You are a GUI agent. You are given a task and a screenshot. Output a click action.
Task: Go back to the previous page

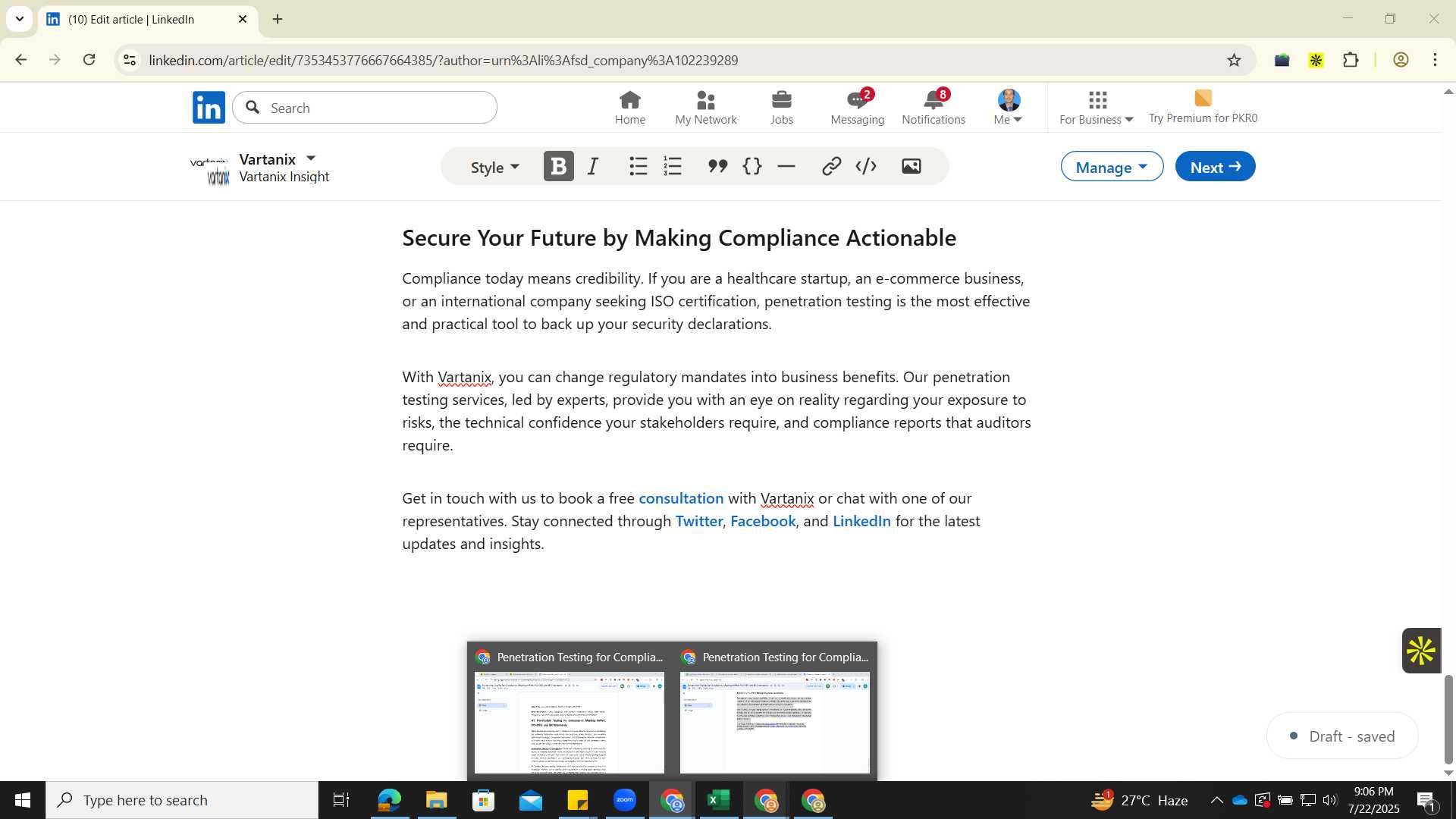click(x=20, y=60)
